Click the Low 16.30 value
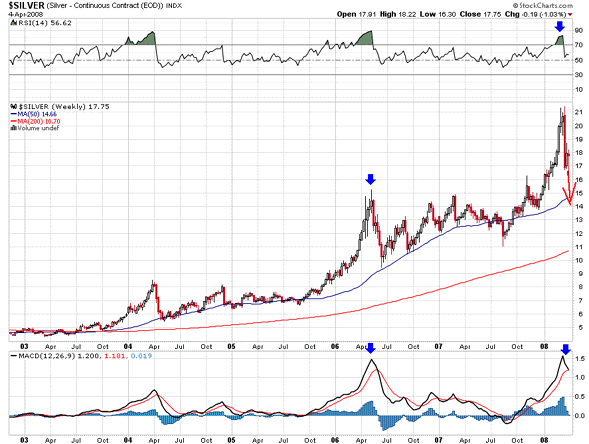Image resolution: width=589 pixels, height=444 pixels. coord(438,14)
